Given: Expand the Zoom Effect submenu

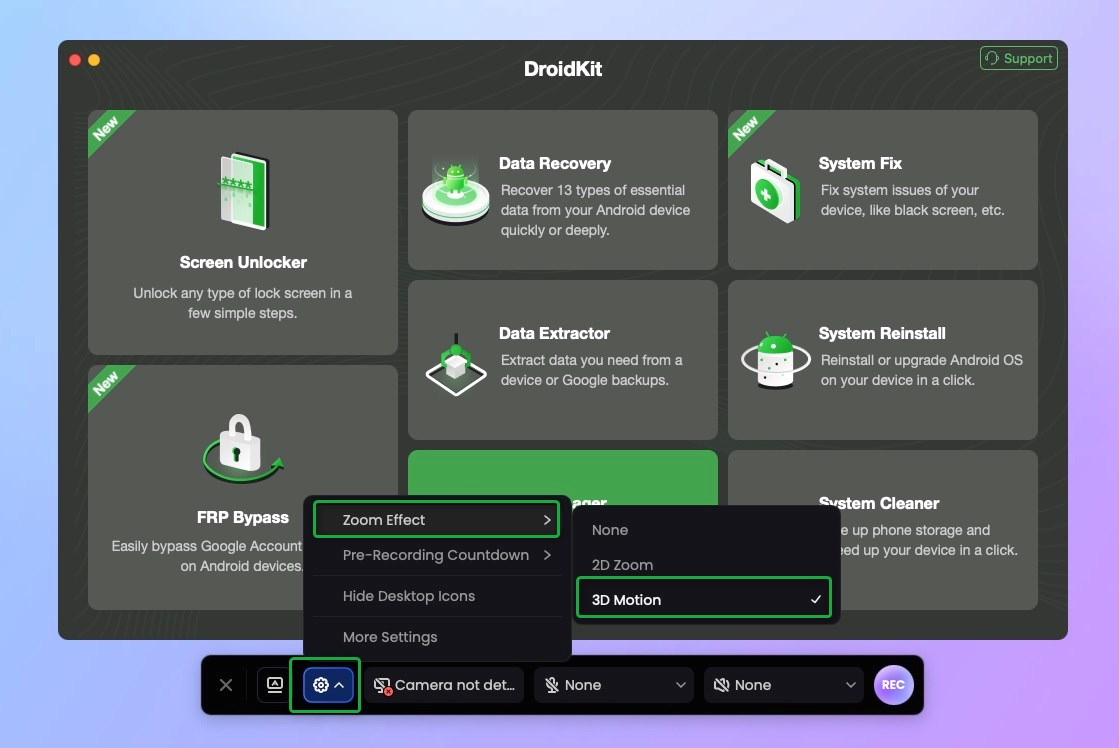Looking at the screenshot, I should click(x=436, y=520).
